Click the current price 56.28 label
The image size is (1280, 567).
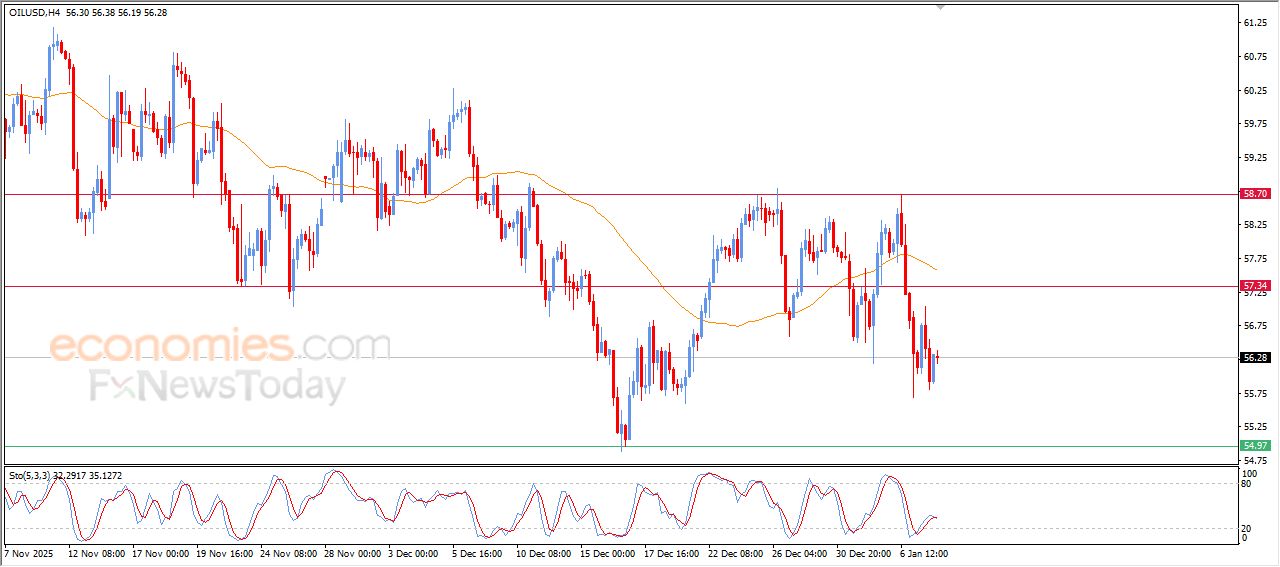coord(1255,357)
